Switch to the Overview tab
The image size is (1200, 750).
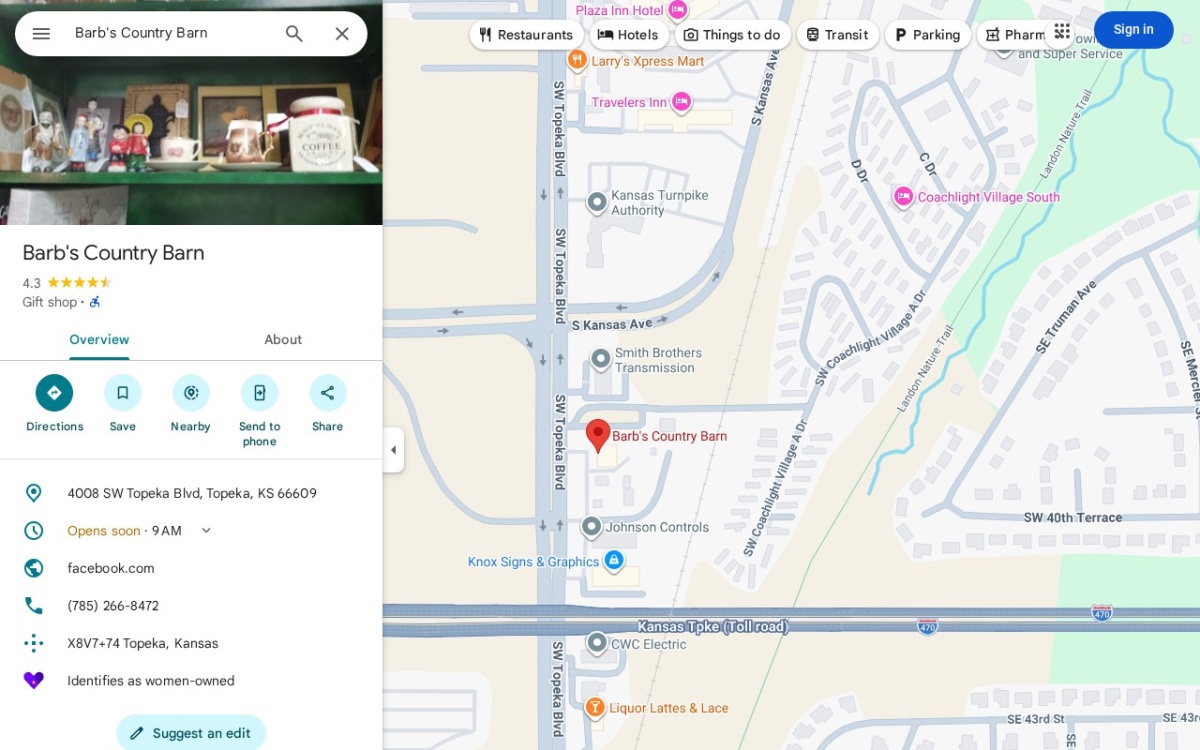[99, 340]
